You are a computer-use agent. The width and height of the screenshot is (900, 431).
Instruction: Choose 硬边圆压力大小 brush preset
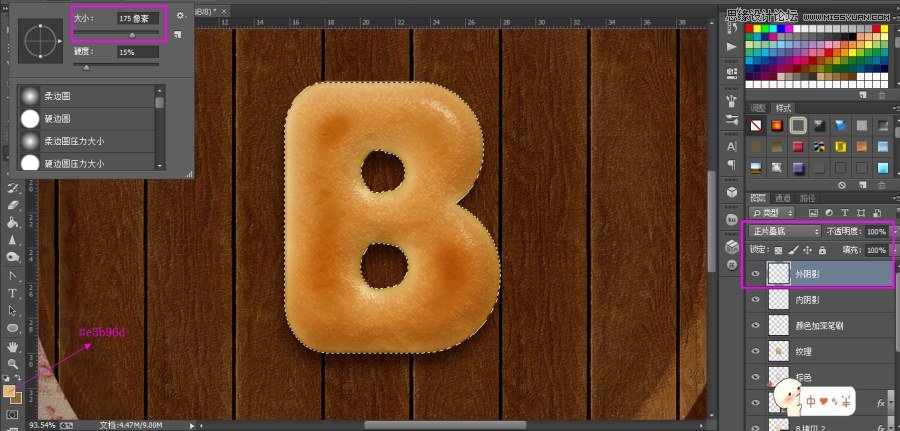coord(86,162)
